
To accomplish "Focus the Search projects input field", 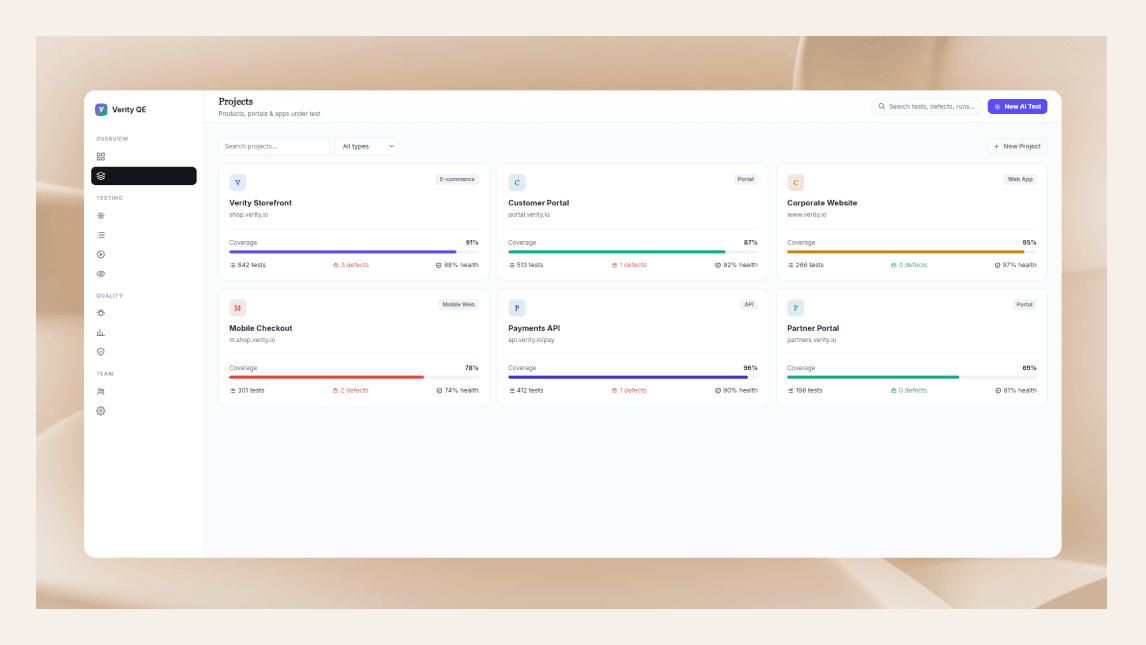I will [x=274, y=146].
